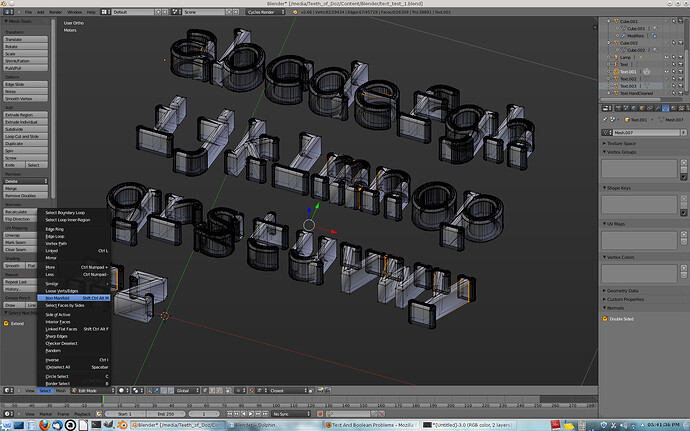Expand the Geometry Data panel
The image size is (690, 431).
coord(622,291)
